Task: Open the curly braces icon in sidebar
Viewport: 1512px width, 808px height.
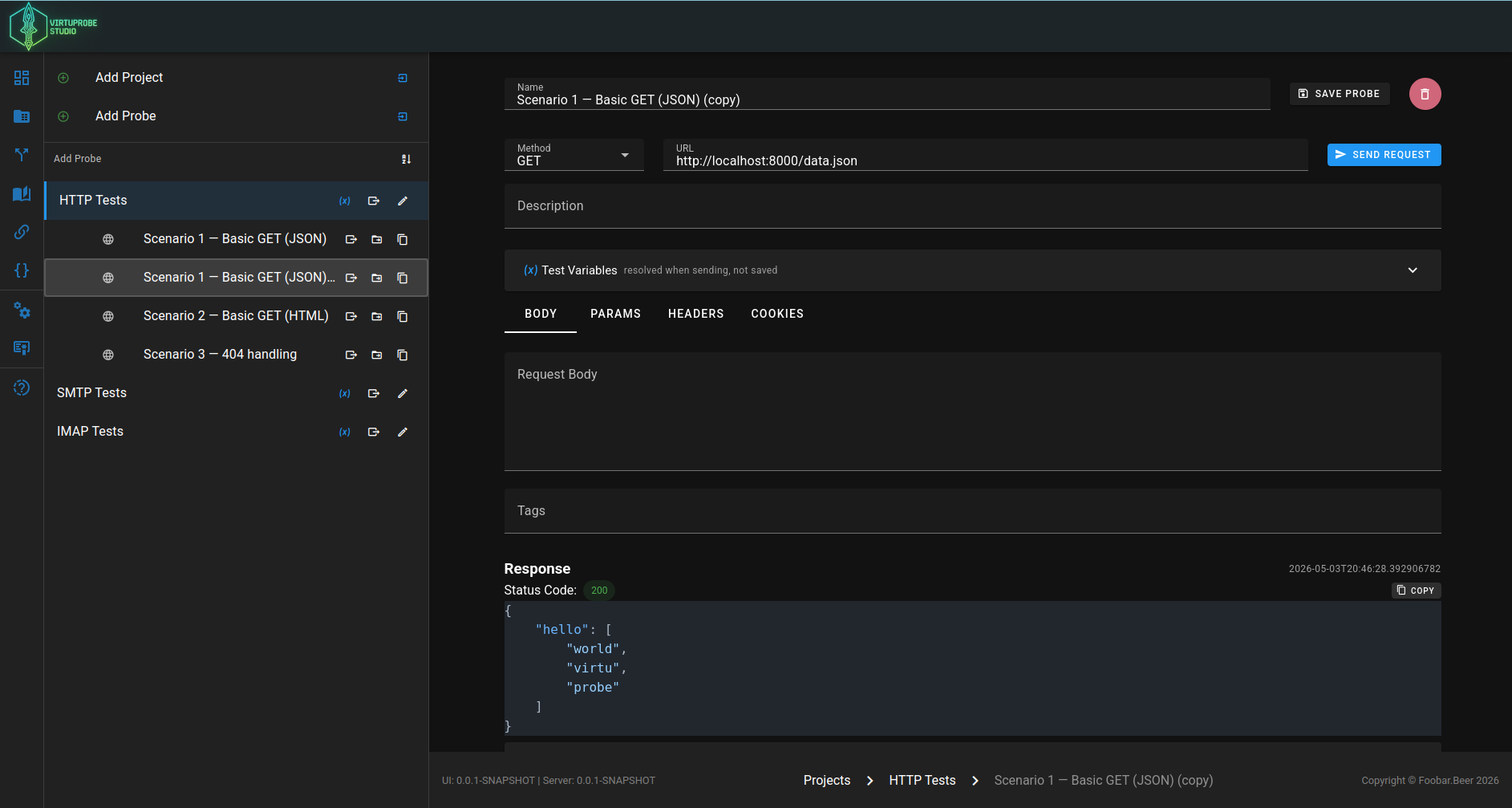Action: [22, 270]
